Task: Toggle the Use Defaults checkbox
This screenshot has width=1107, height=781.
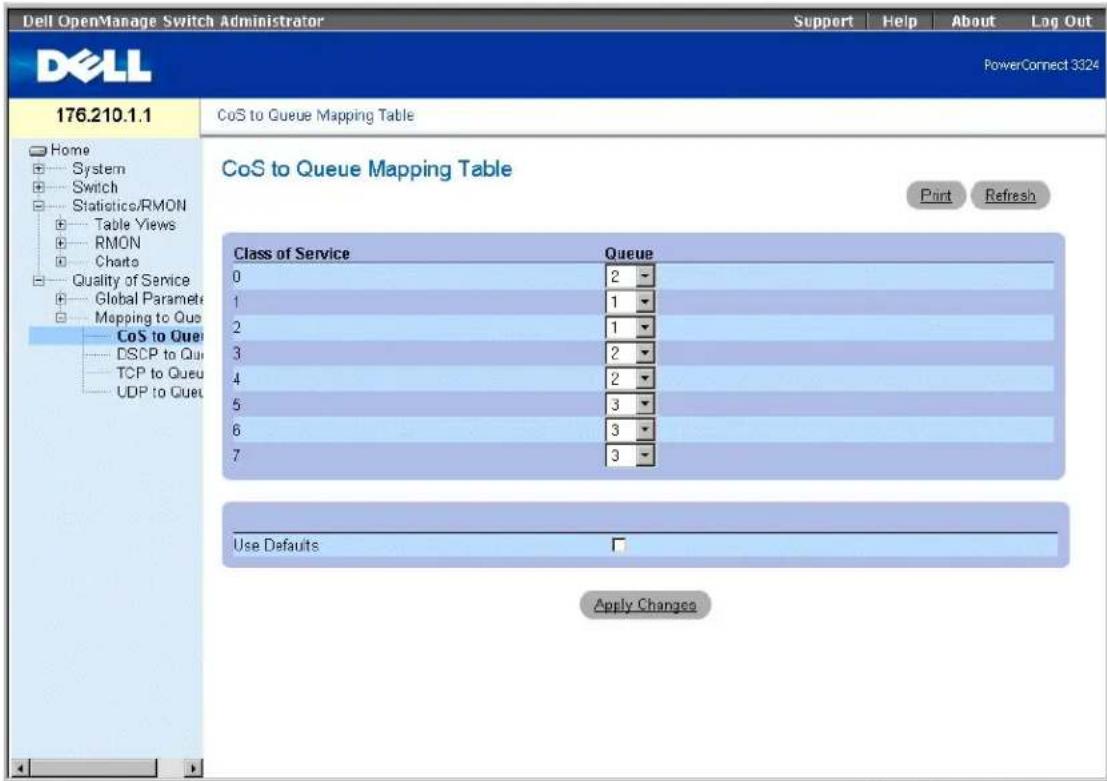Action: [618, 544]
